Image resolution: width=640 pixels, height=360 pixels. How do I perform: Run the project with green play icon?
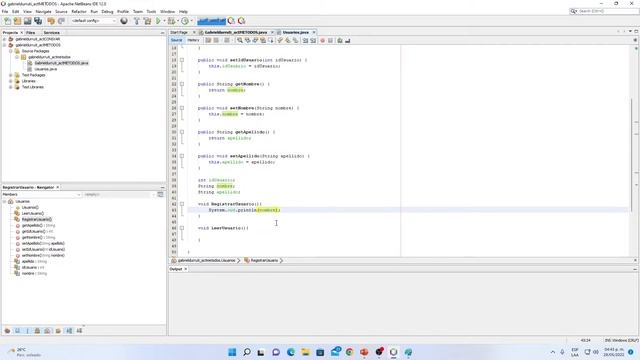pos(158,21)
